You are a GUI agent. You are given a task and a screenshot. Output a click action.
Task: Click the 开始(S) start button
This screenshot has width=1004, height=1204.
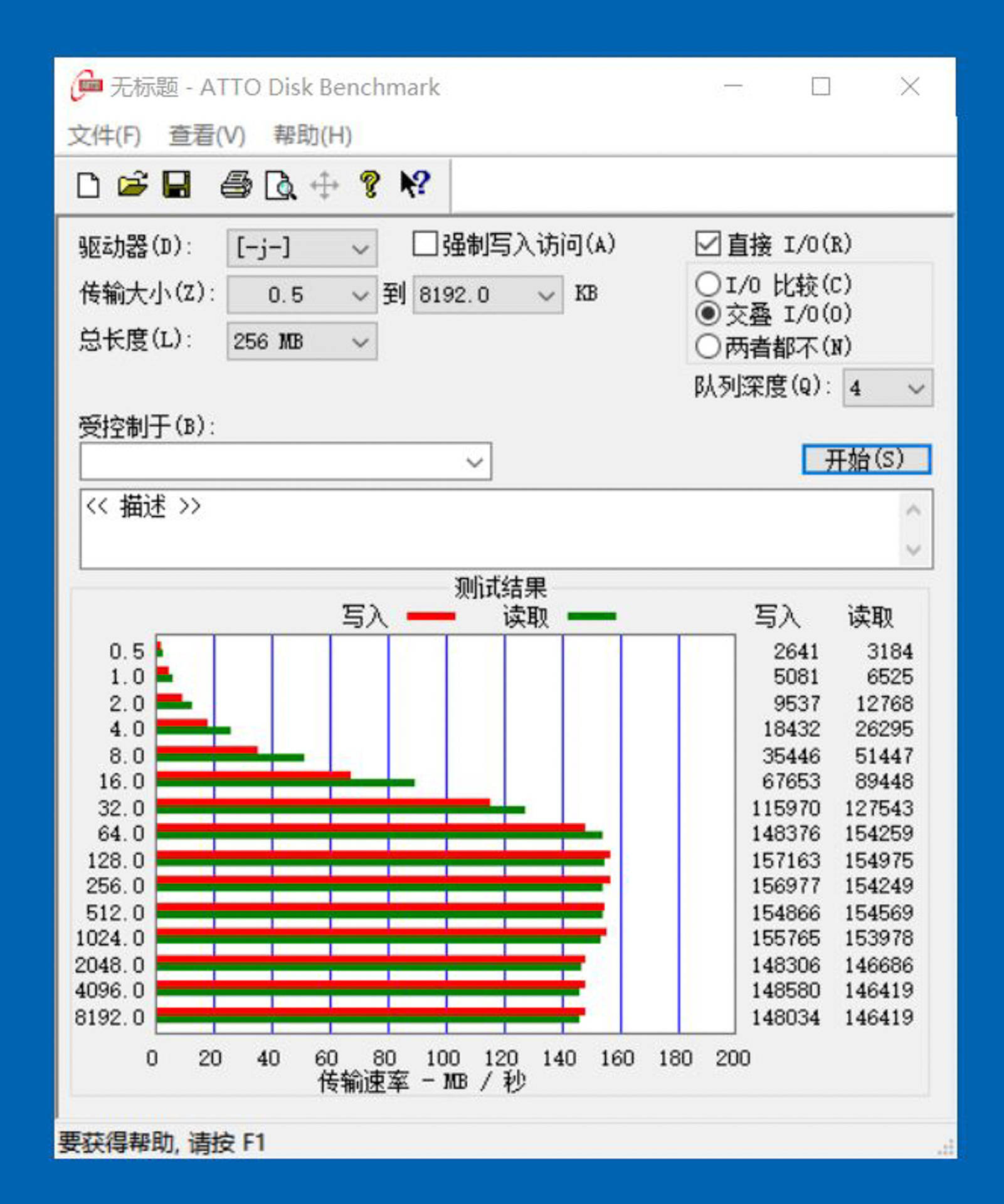pyautogui.click(x=866, y=459)
